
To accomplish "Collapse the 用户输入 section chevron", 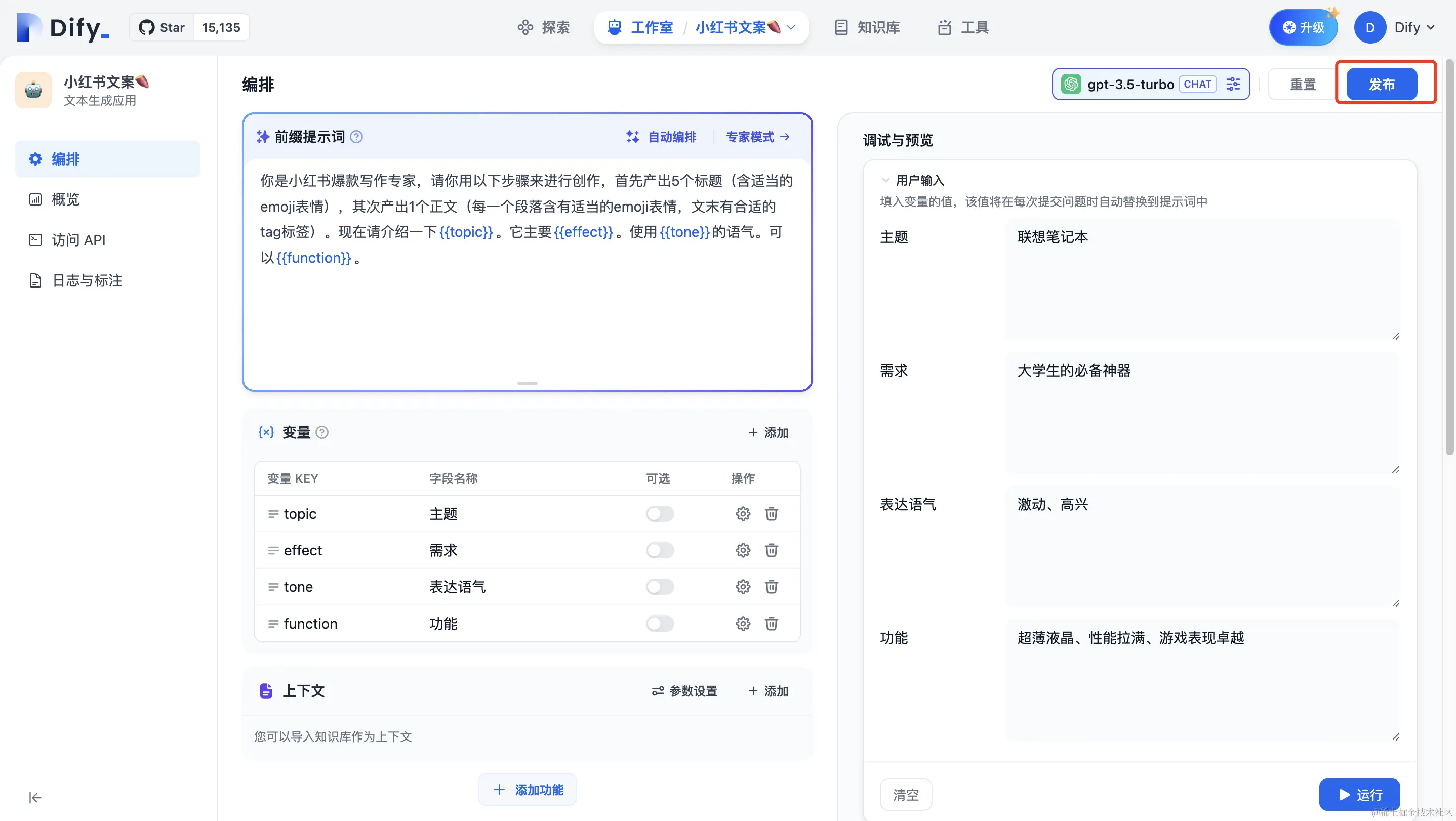I will pyautogui.click(x=885, y=180).
